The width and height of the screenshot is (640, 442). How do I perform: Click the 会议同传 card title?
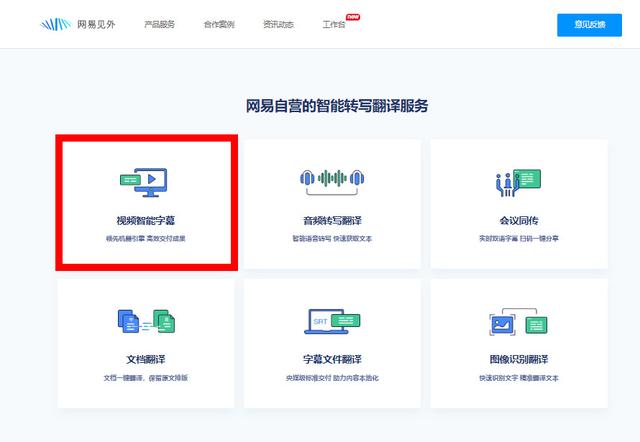[519, 221]
